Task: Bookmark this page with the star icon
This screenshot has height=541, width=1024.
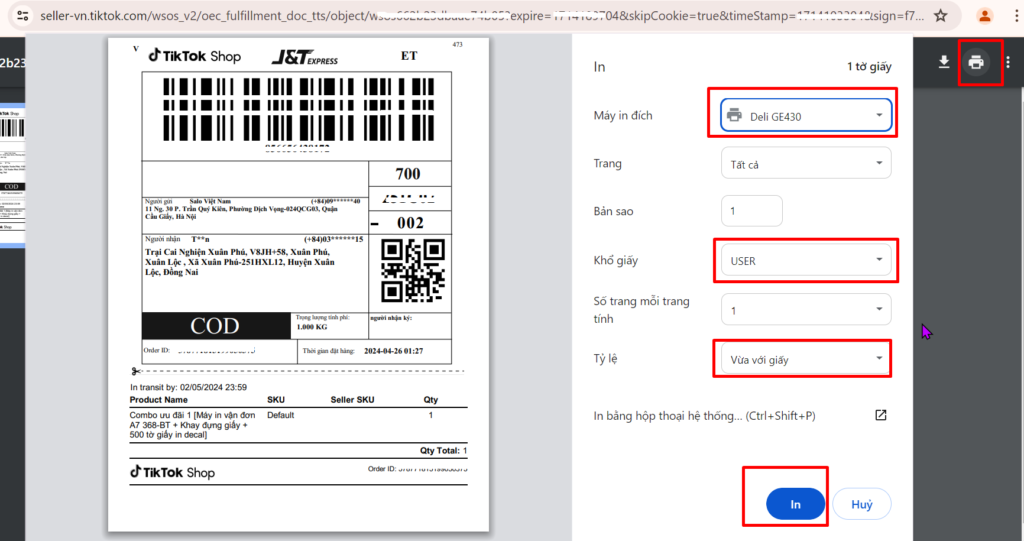Action: click(x=939, y=16)
